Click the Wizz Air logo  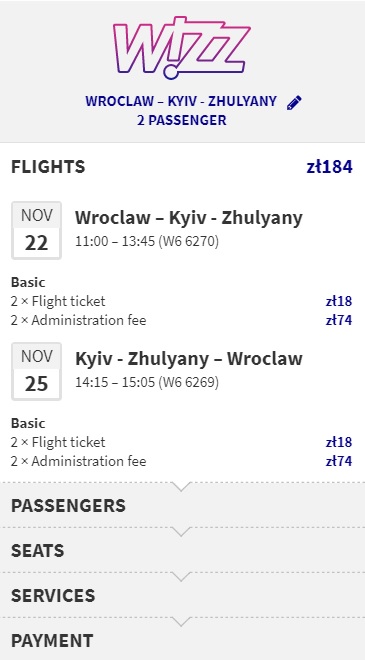click(182, 48)
